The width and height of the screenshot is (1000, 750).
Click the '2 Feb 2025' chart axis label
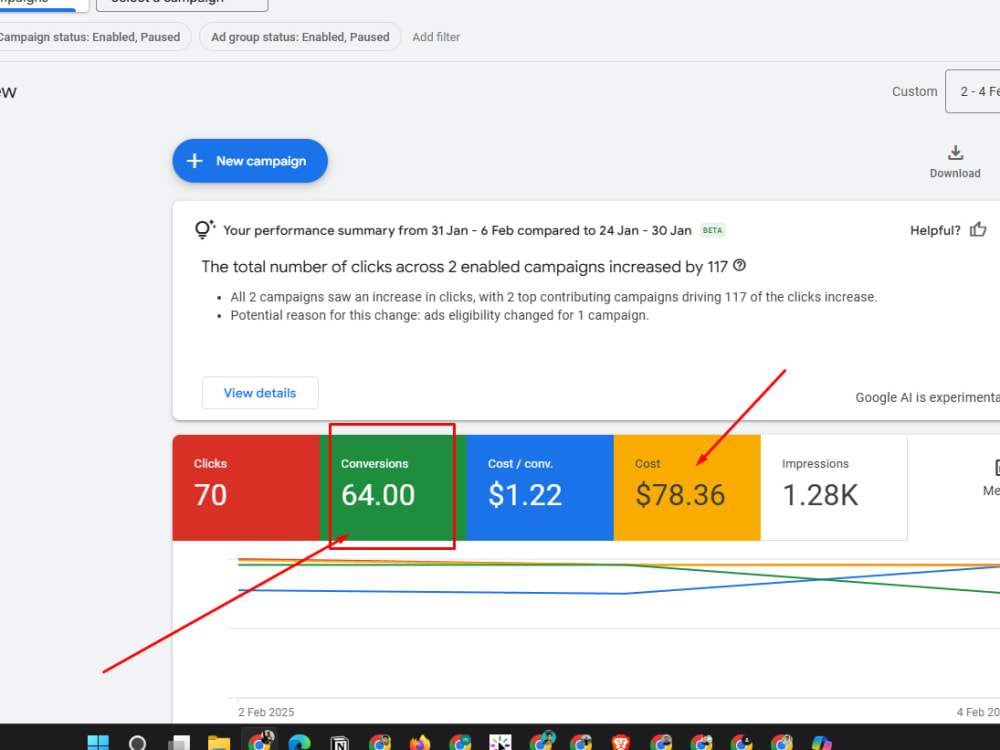pyautogui.click(x=266, y=712)
